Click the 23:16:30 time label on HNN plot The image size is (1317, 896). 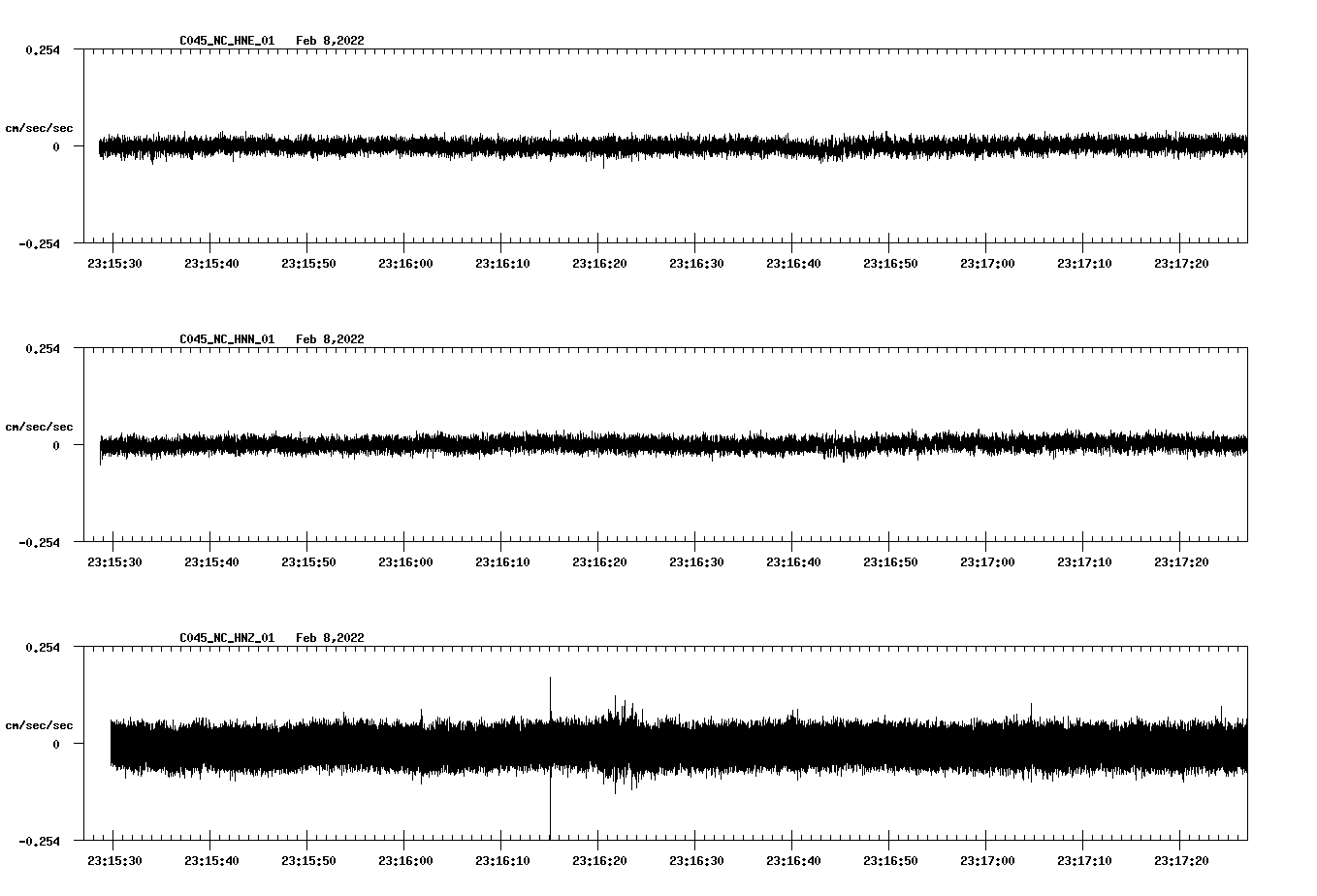coord(696,562)
